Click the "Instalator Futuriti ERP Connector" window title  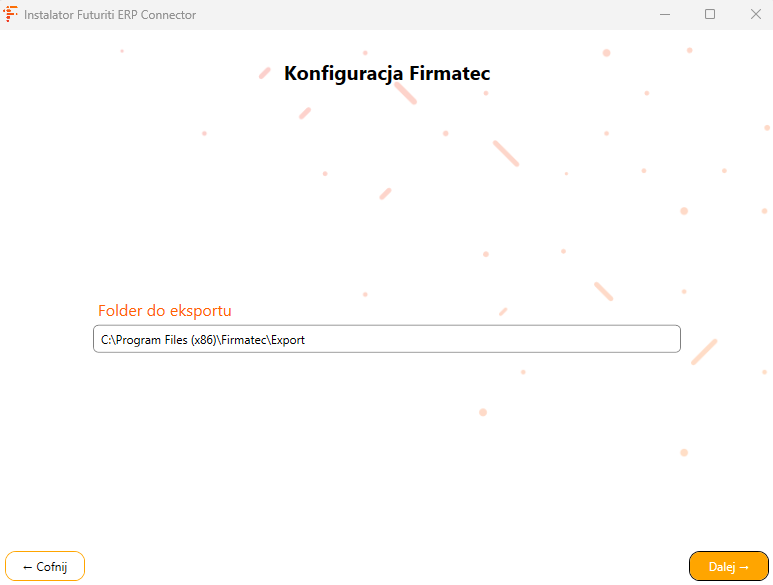(110, 15)
